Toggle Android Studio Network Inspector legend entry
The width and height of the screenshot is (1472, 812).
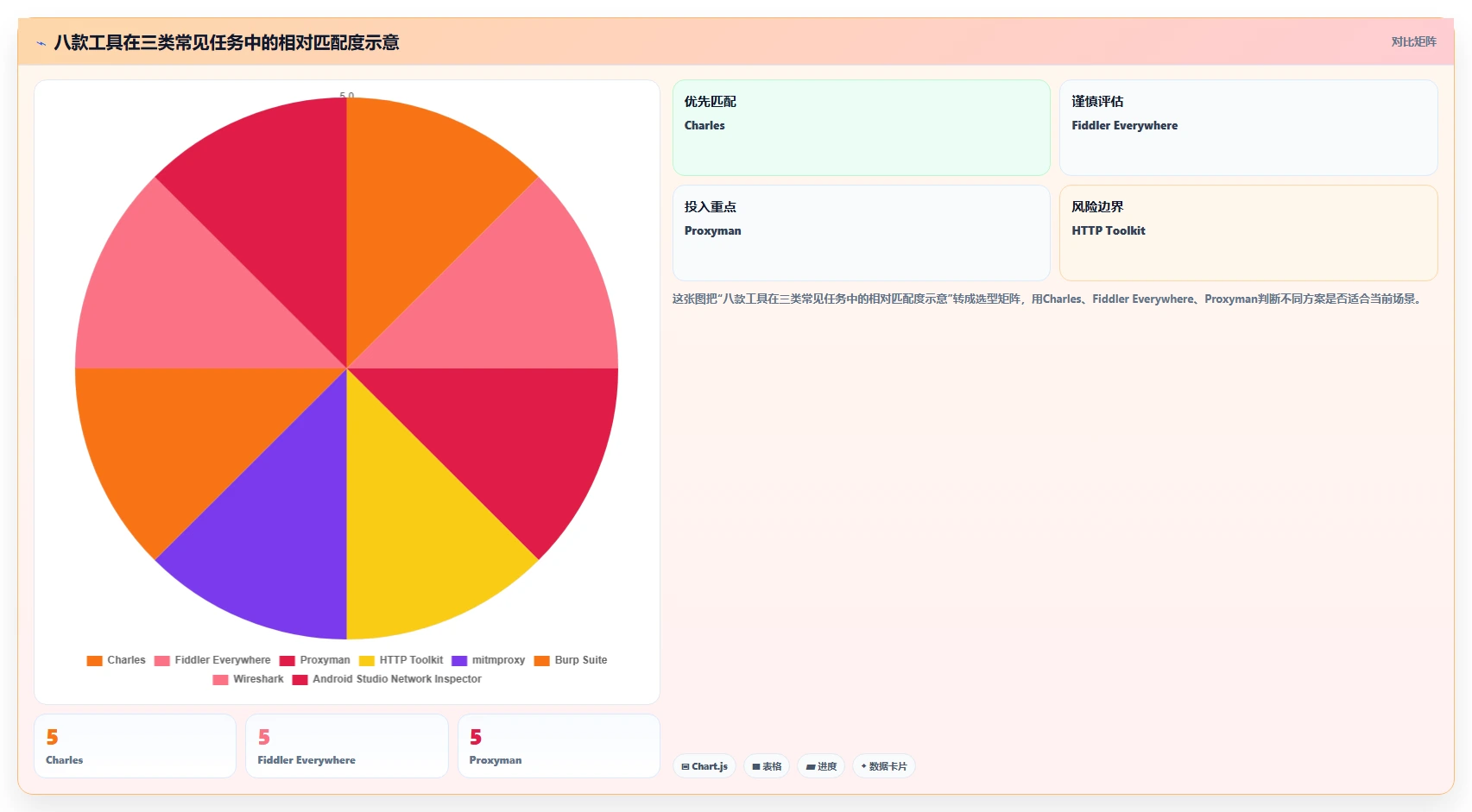tap(387, 680)
